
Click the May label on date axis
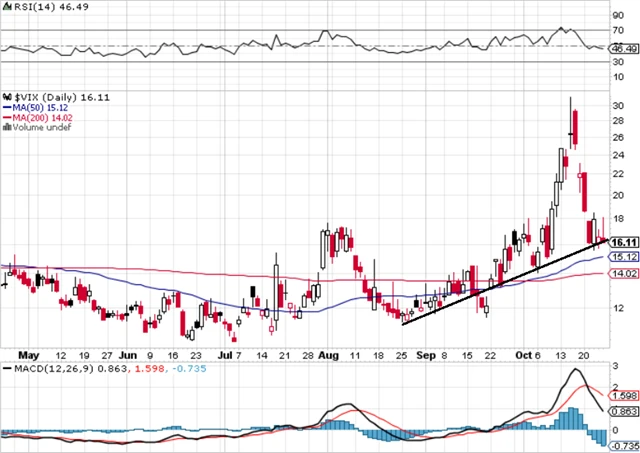pos(29,355)
